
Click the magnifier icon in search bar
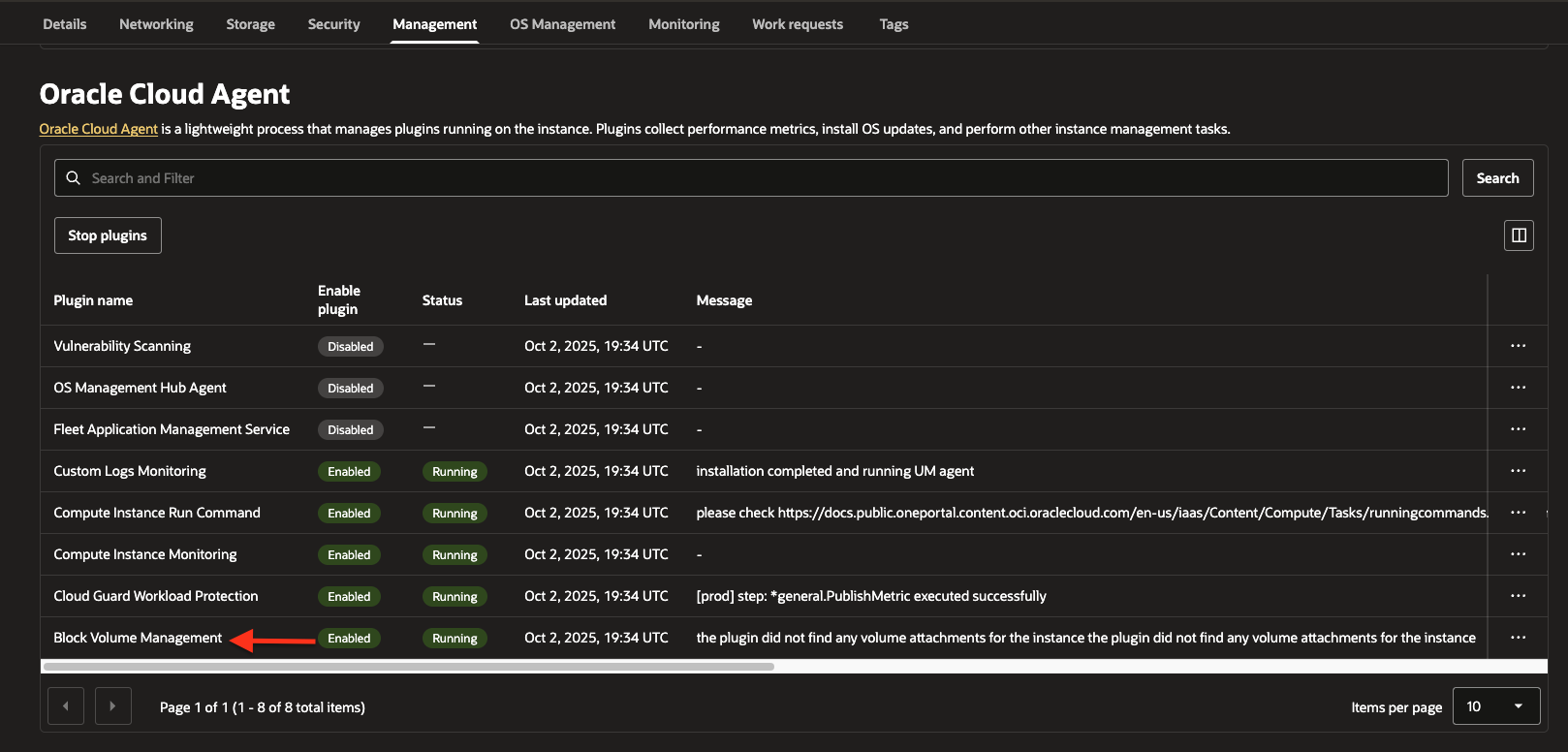tap(73, 178)
